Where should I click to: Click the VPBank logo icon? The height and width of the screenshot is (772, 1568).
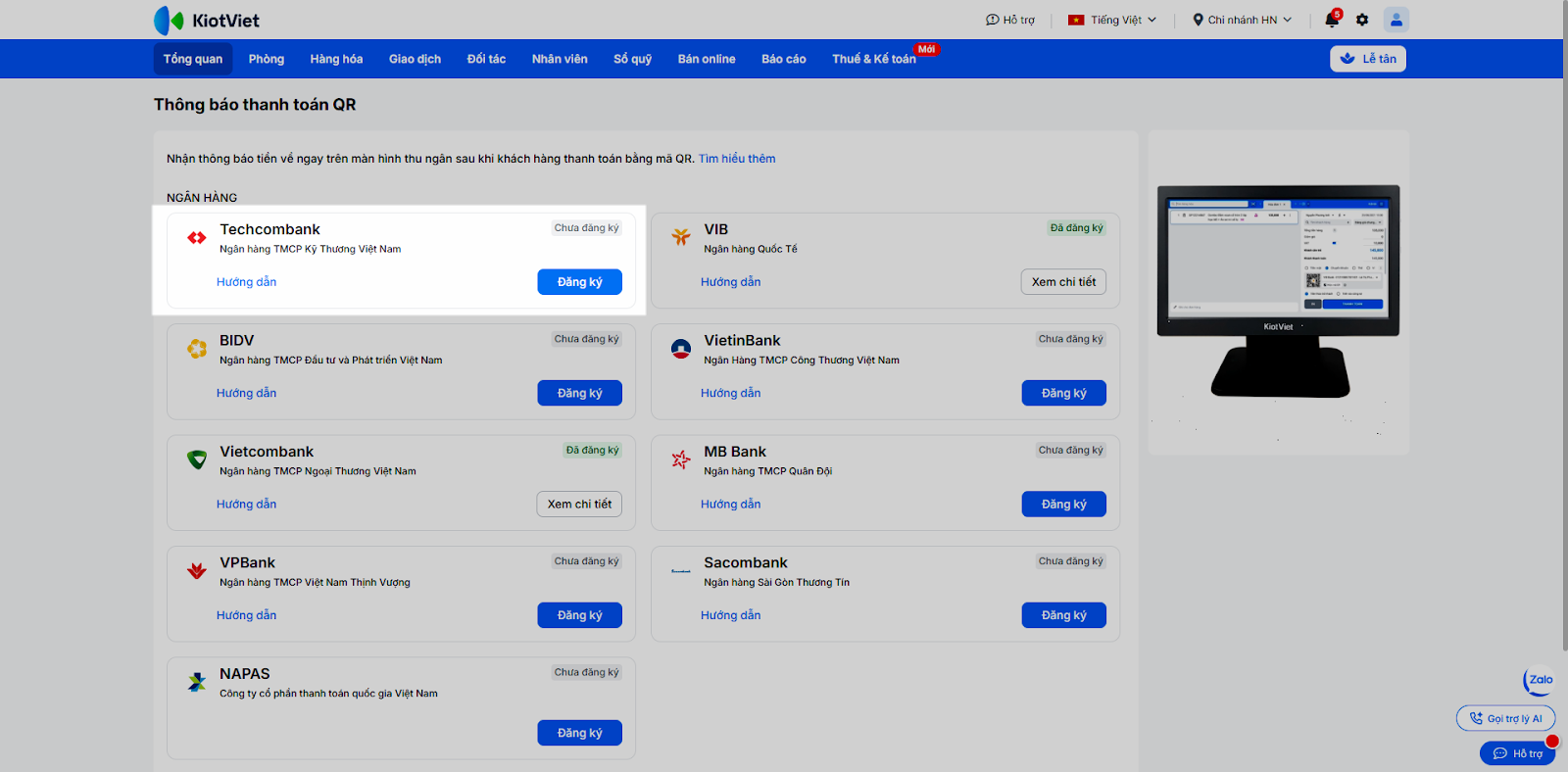(x=197, y=570)
